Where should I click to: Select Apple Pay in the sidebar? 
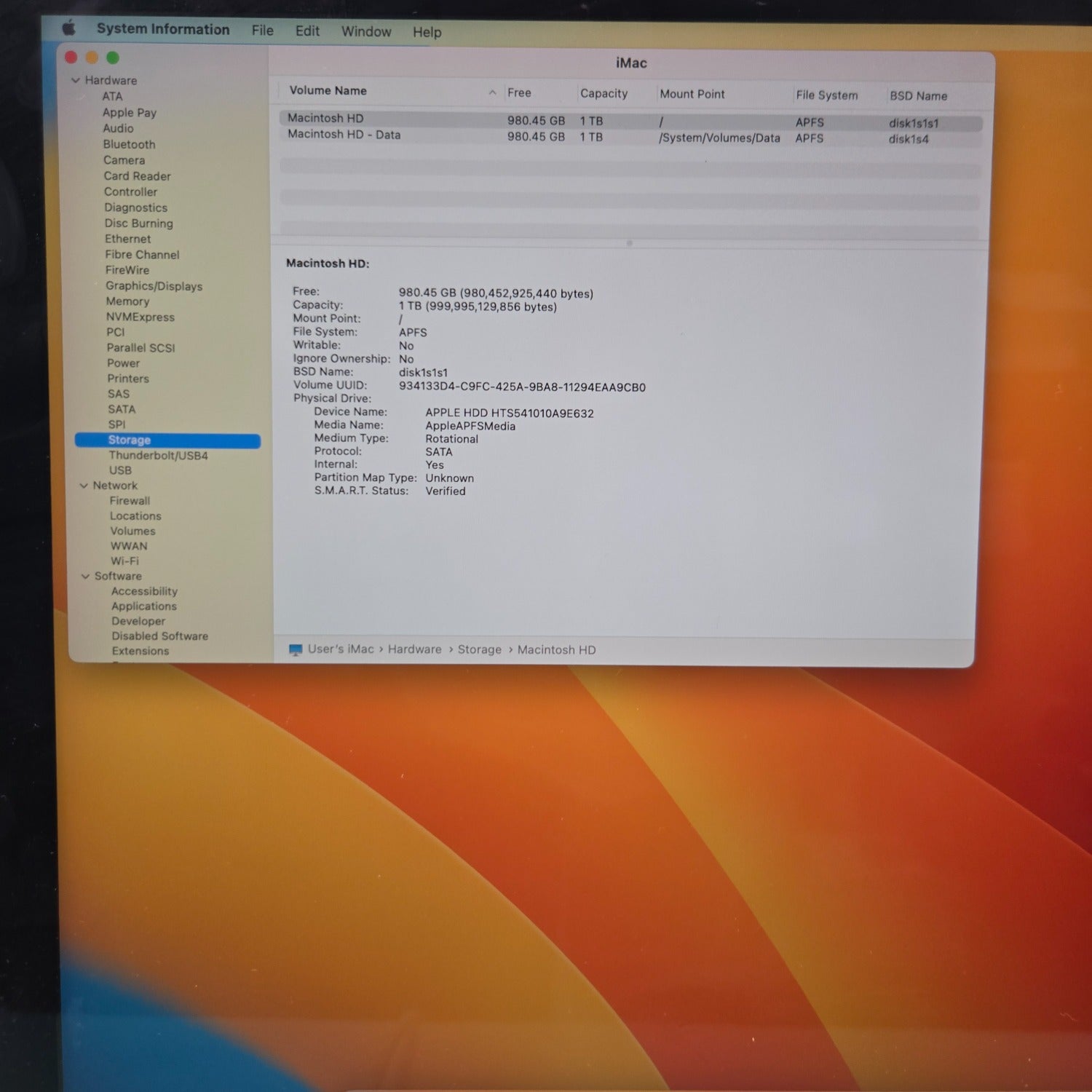point(130,112)
